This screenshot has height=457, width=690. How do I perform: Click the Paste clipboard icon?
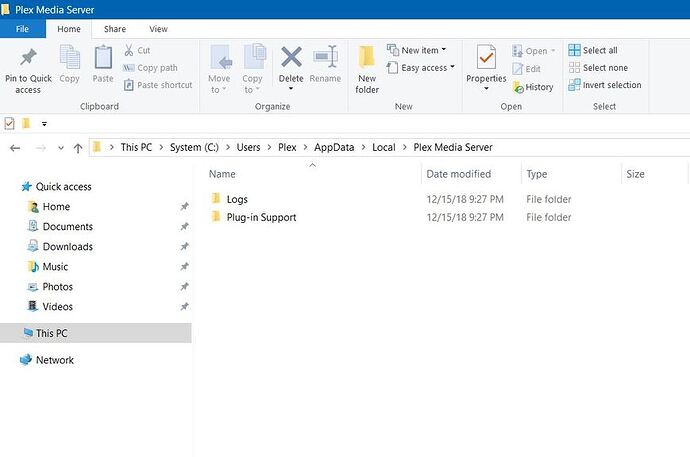click(x=103, y=58)
